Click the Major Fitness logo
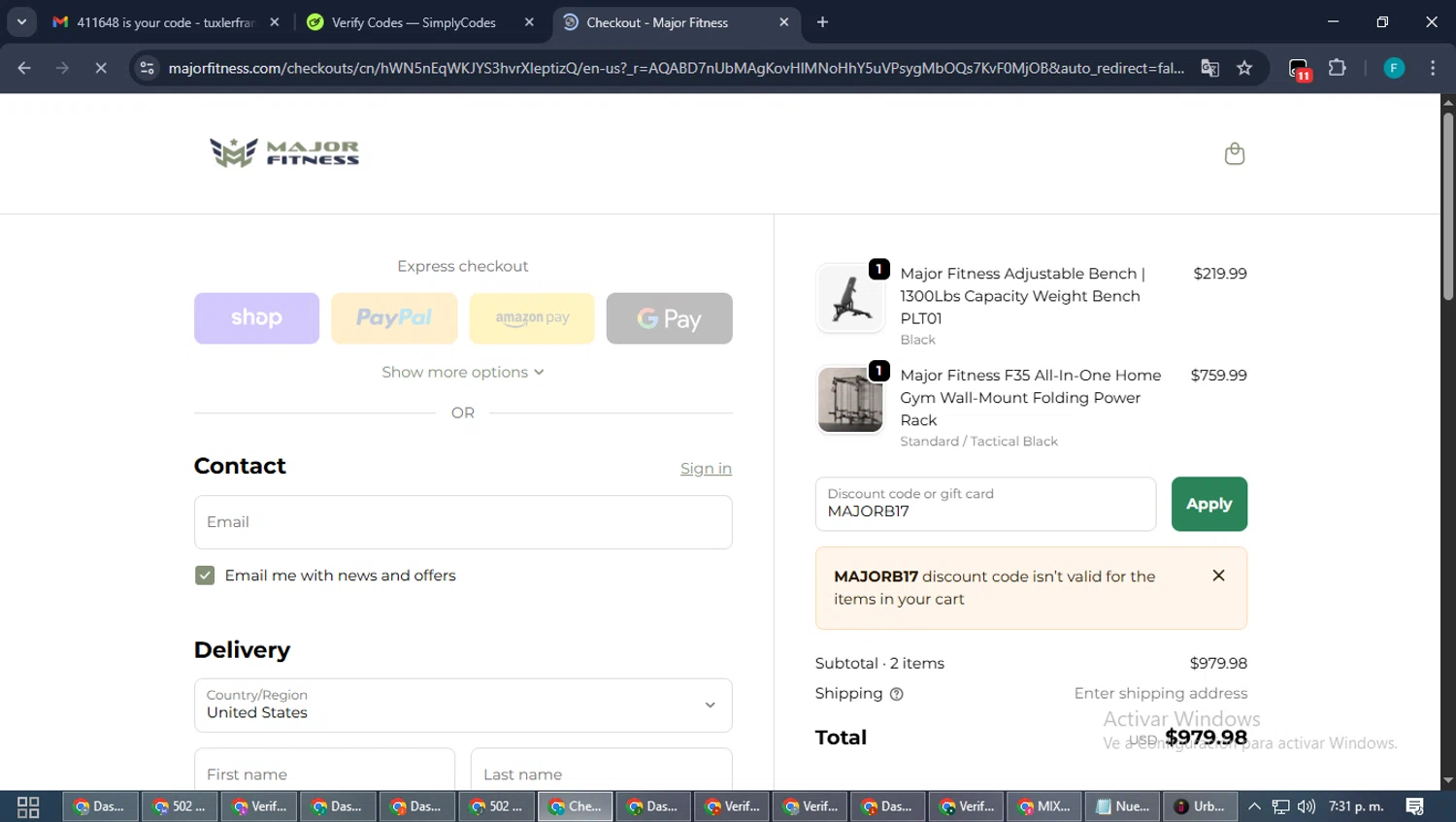Viewport: 1456px width, 822px height. coord(284,152)
